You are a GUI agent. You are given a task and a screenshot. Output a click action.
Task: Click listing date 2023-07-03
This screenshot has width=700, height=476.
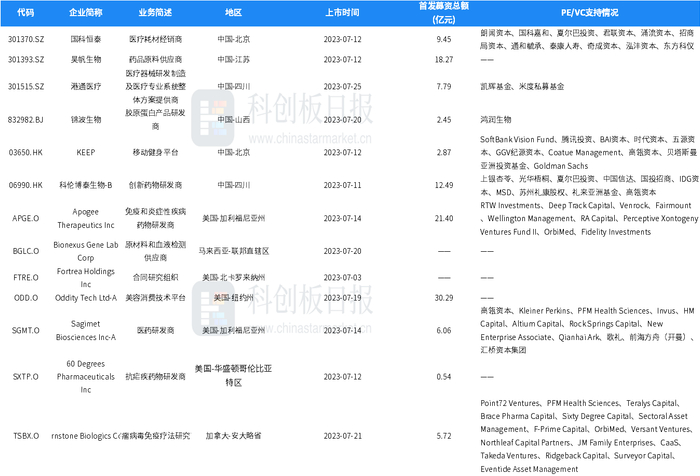342,277
